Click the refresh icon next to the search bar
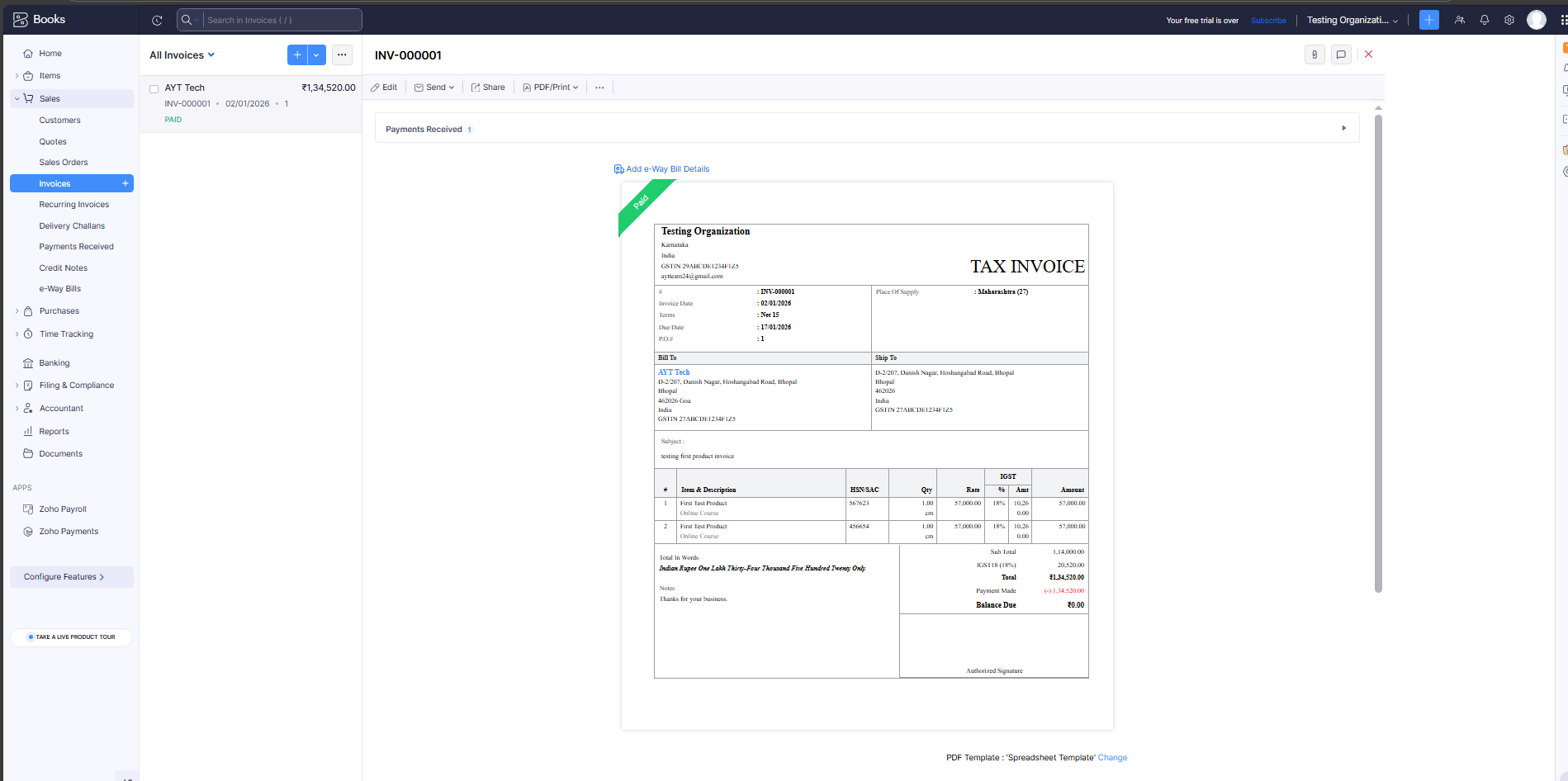The width and height of the screenshot is (1568, 781). click(157, 20)
